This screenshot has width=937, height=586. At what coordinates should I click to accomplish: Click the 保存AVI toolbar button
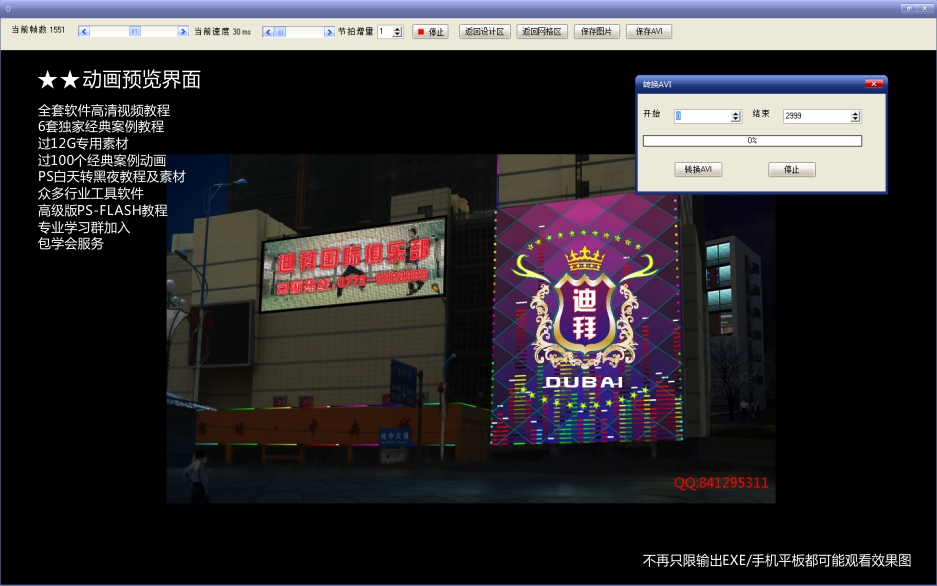point(649,32)
